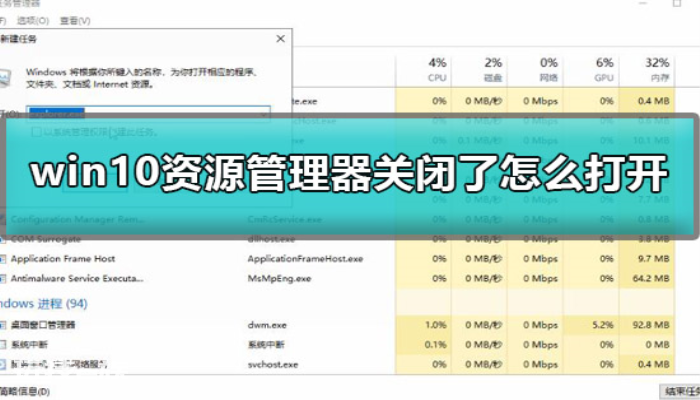Click the svchost.exe process name cell
The height and width of the screenshot is (400, 700).
point(273,364)
